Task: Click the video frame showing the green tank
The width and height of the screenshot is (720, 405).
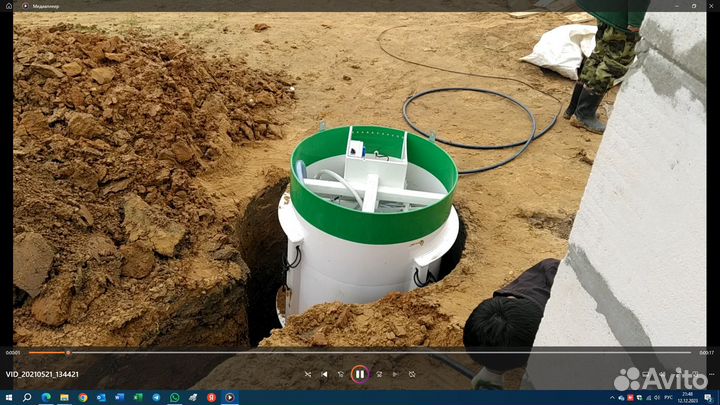Action: [372, 190]
